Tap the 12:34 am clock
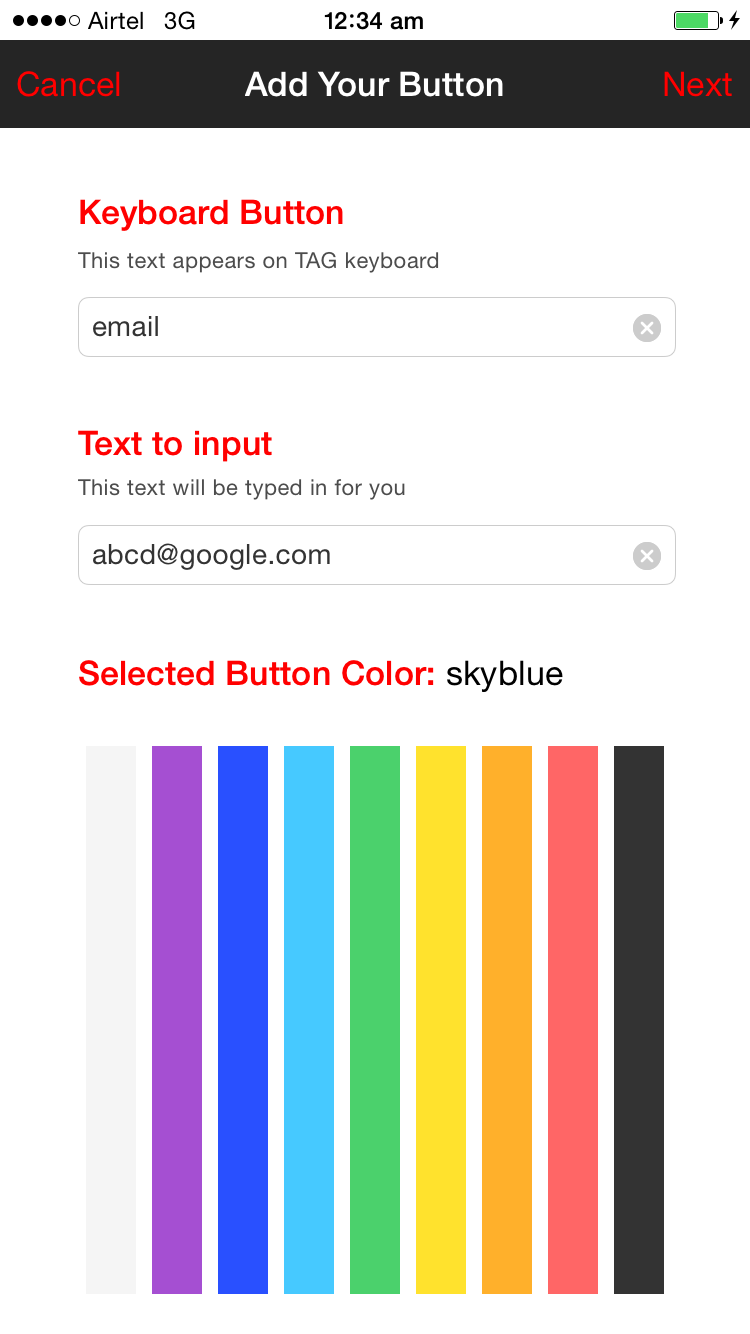Image resolution: width=750 pixels, height=1334 pixels. click(374, 20)
